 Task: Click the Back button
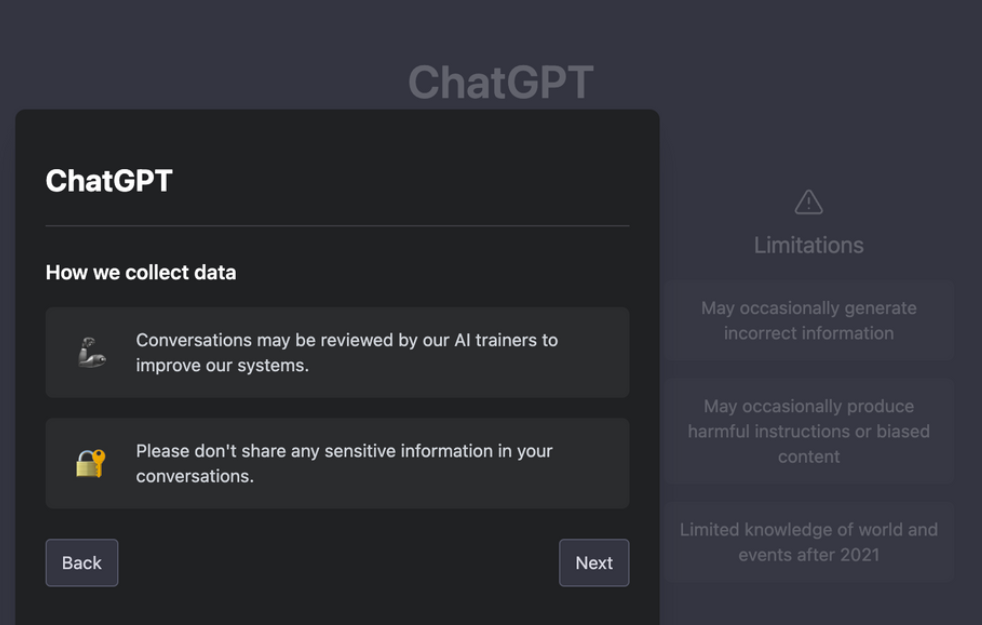pyautogui.click(x=81, y=562)
